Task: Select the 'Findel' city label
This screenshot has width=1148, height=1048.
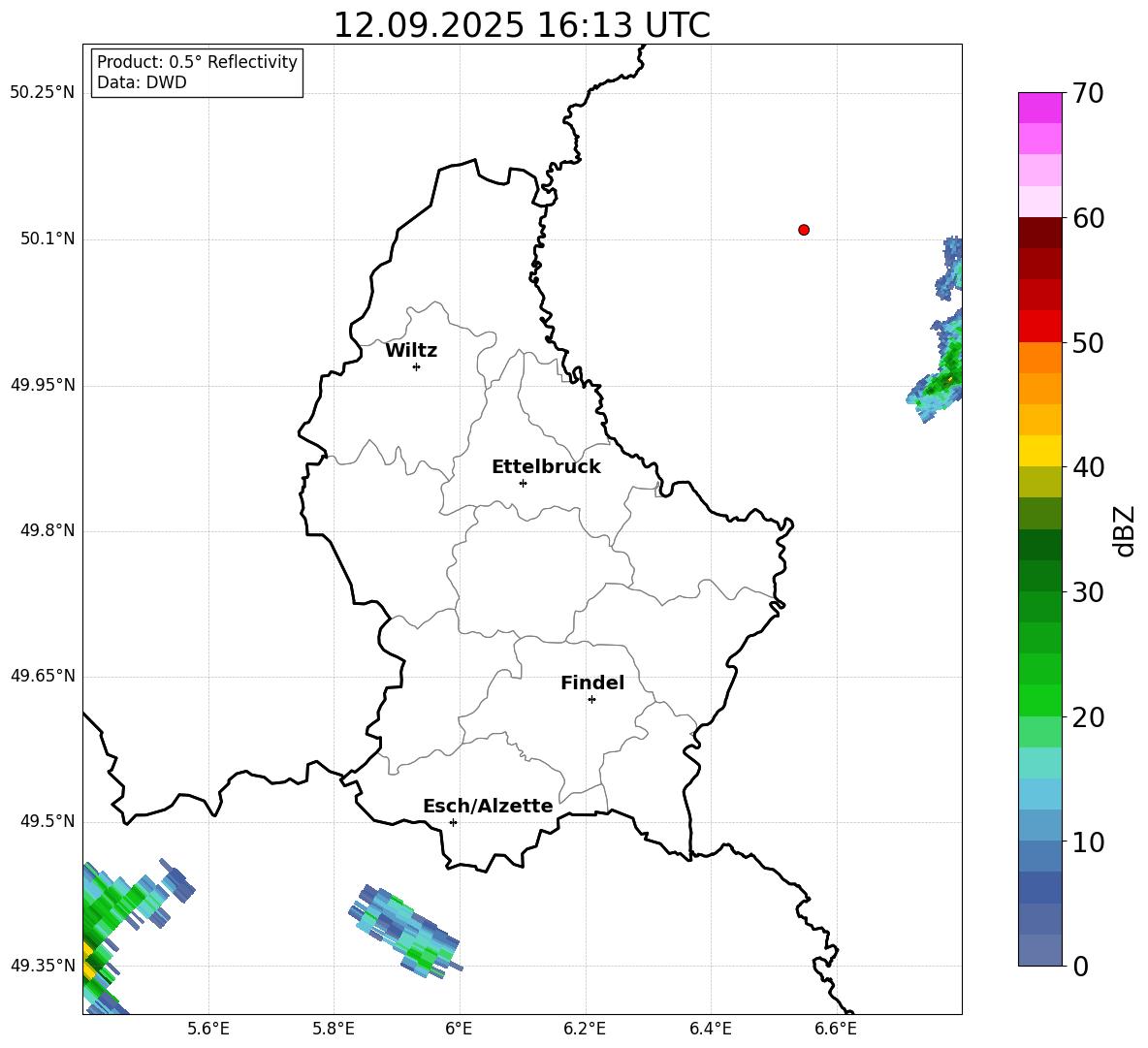Action: (592, 683)
